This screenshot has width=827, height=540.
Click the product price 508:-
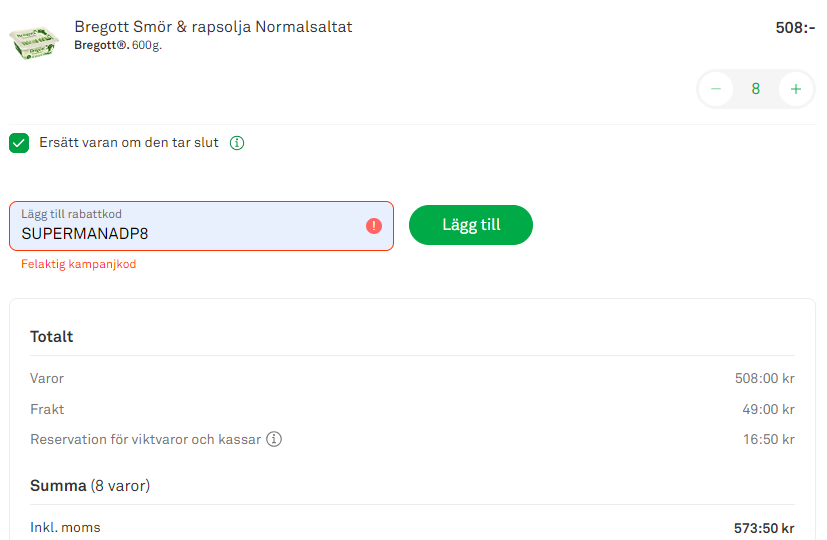(x=795, y=28)
